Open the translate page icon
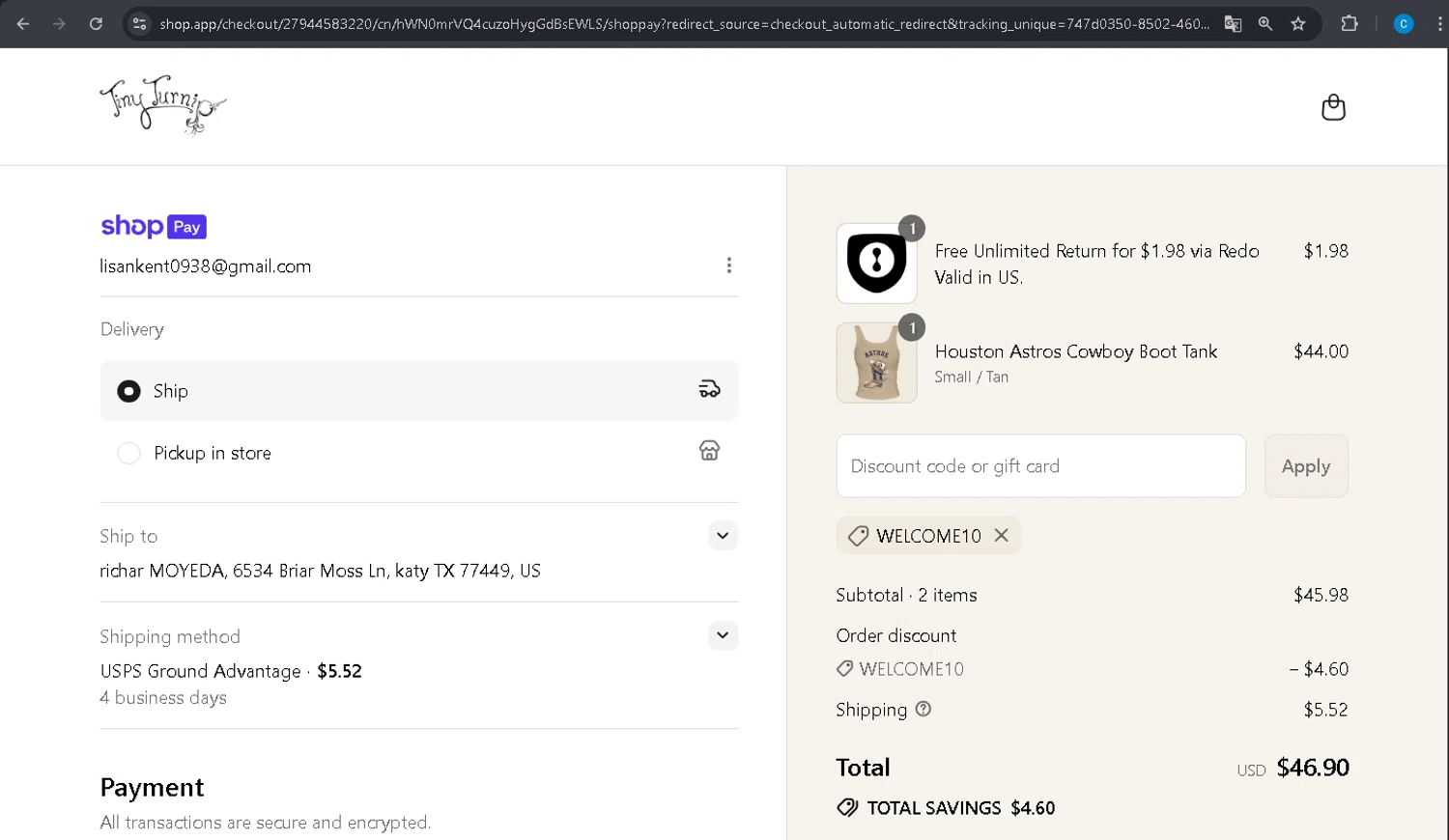 (1233, 23)
